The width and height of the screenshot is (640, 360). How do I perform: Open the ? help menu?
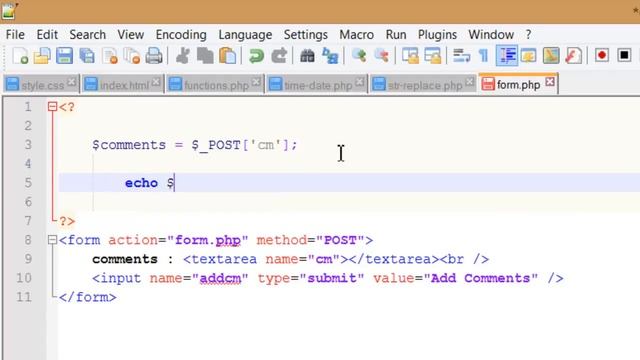[529, 35]
